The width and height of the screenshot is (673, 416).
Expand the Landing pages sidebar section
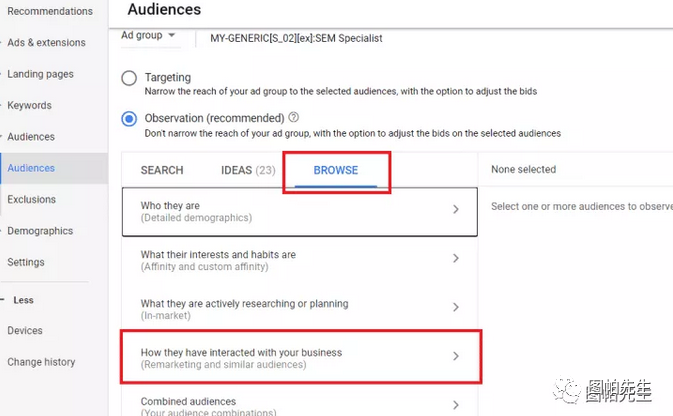click(40, 74)
